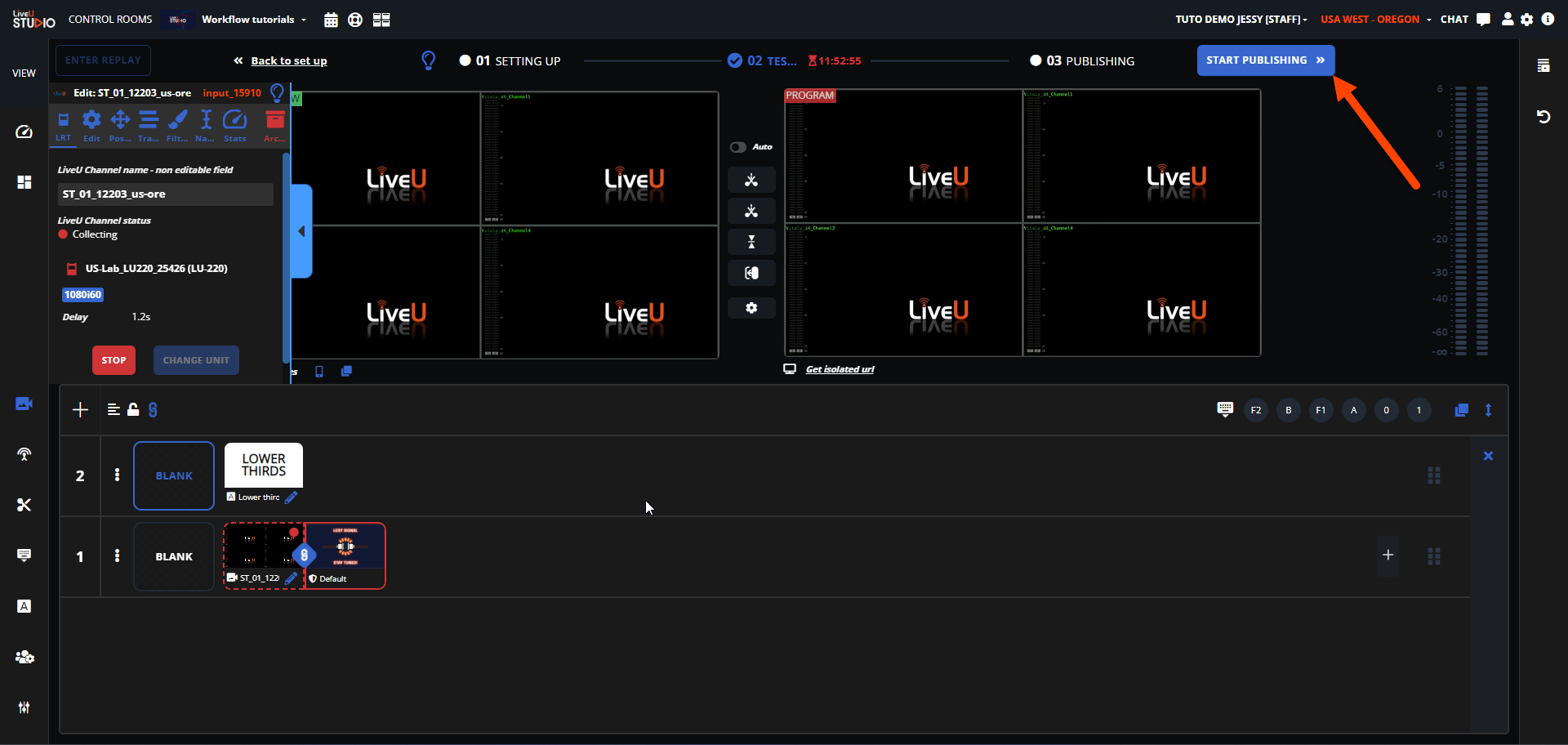This screenshot has height=745, width=1568.
Task: Open the Transitions tab in the edit panel
Action: [149, 127]
